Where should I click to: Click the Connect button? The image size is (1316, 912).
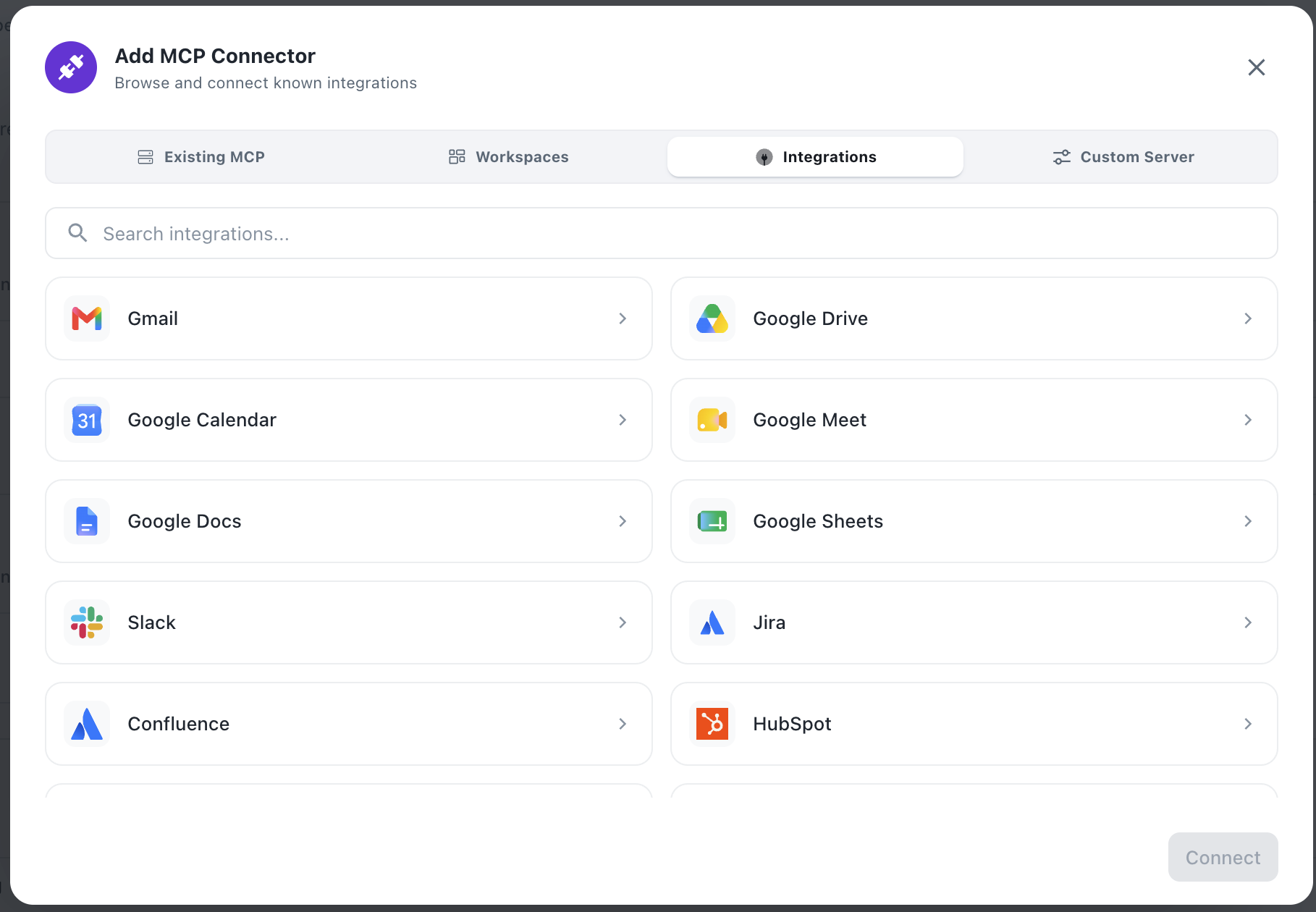pos(1223,857)
